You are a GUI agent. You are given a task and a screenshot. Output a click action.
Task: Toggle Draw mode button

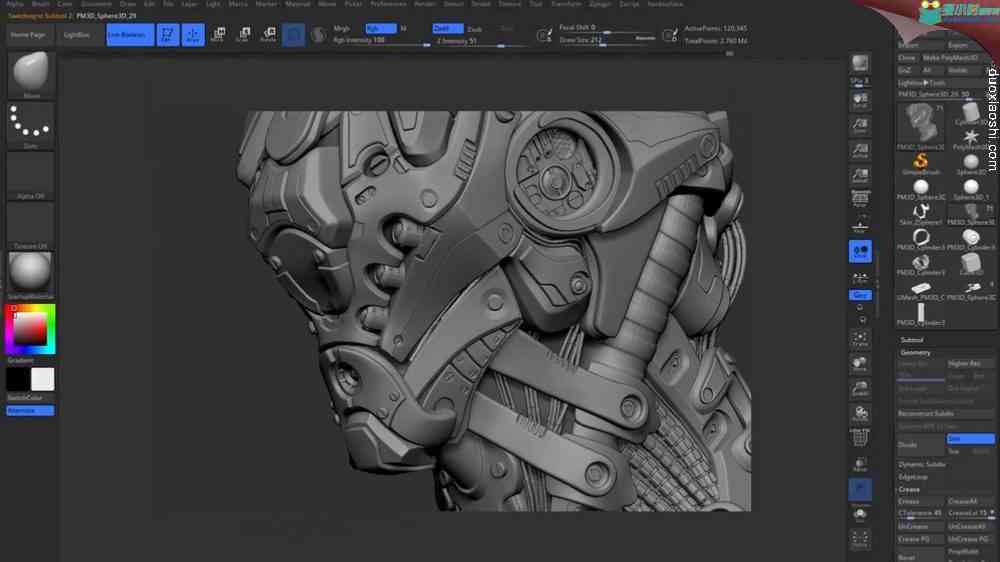click(x=193, y=34)
